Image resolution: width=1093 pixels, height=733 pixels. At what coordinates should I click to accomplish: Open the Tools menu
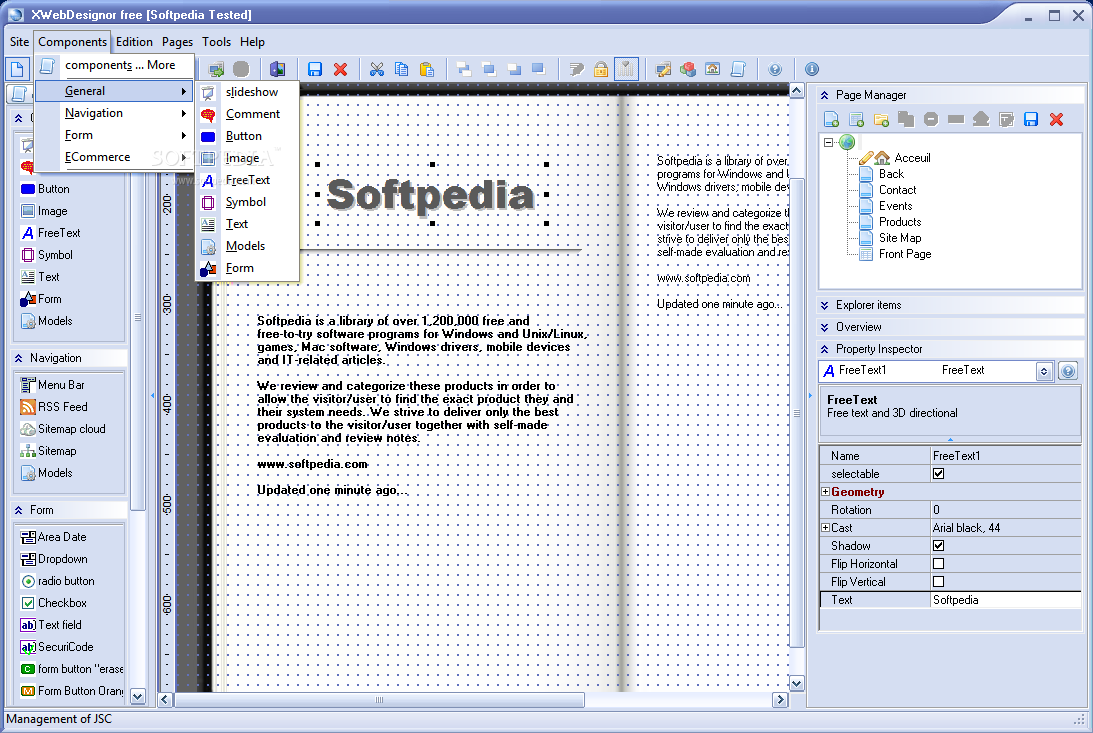pos(216,42)
